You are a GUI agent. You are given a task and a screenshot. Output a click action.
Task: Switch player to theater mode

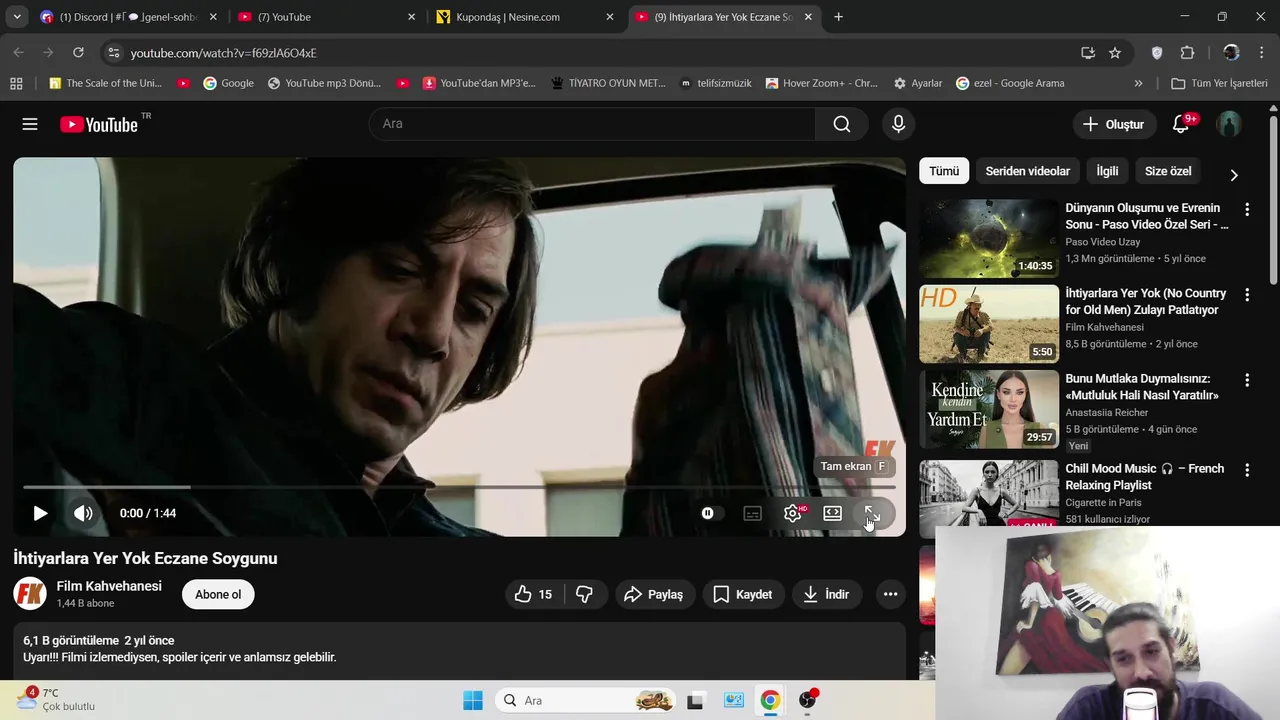click(x=832, y=513)
